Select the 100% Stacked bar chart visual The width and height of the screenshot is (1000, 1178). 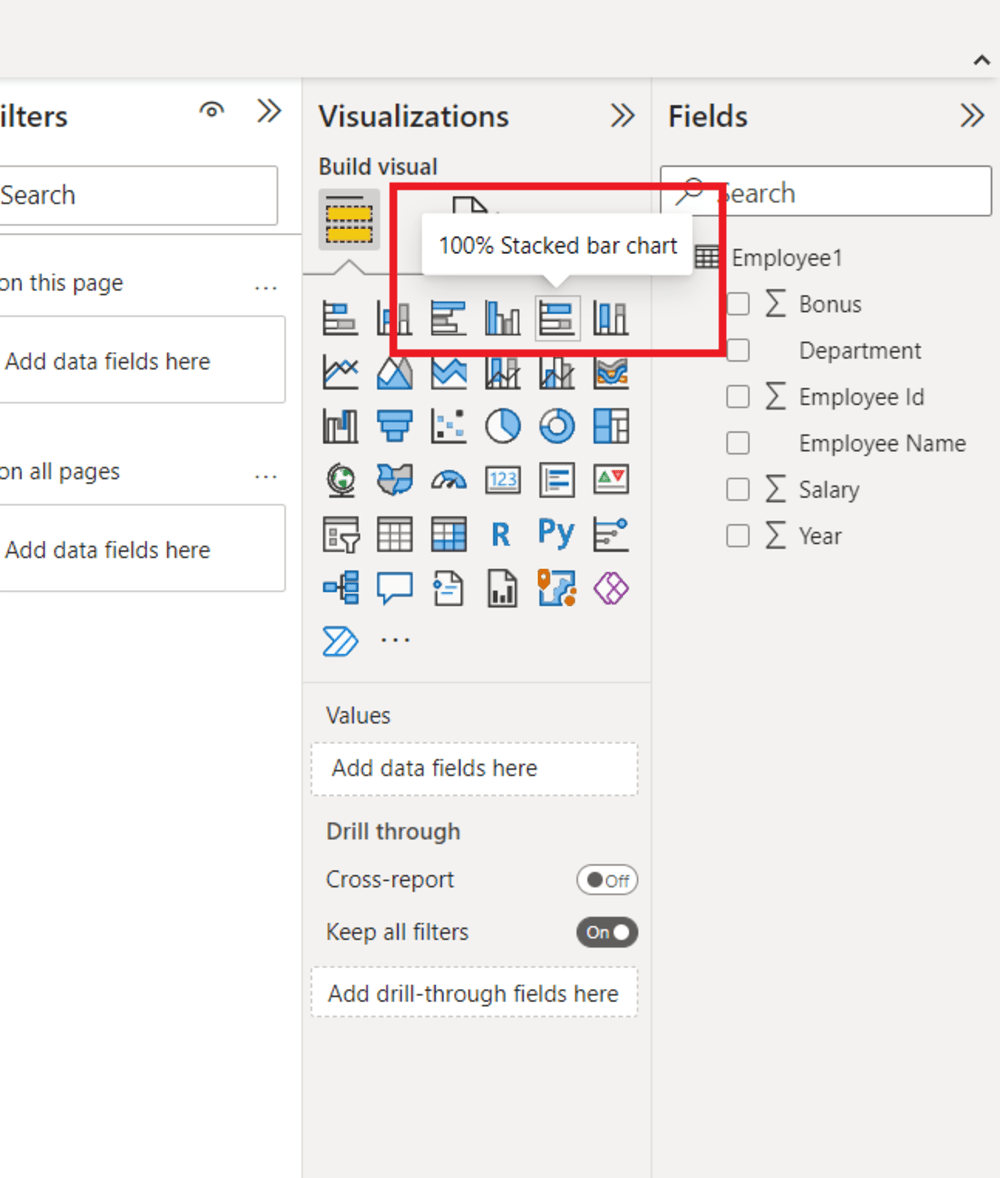(557, 319)
